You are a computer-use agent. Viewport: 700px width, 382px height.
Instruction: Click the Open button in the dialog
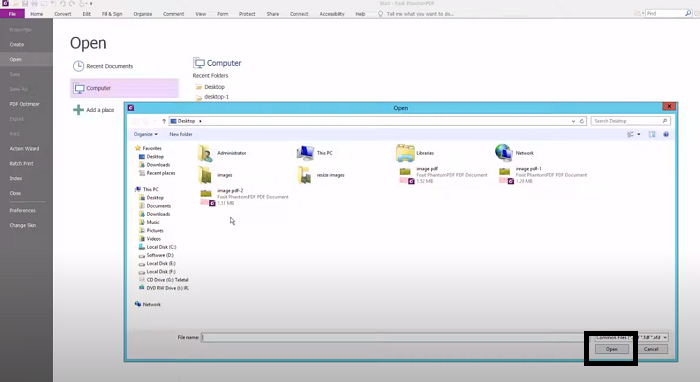(612, 349)
